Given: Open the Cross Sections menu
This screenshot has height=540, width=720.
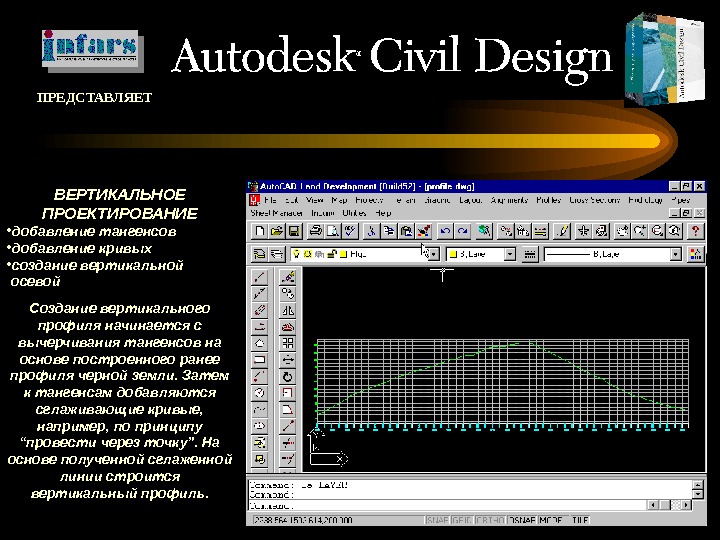Looking at the screenshot, I should (x=594, y=200).
